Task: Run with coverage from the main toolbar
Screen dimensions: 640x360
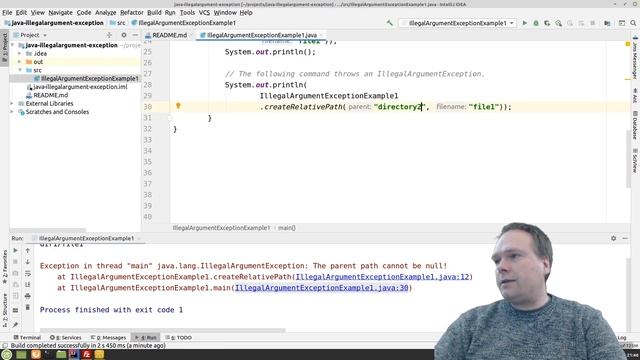Action: pos(547,23)
